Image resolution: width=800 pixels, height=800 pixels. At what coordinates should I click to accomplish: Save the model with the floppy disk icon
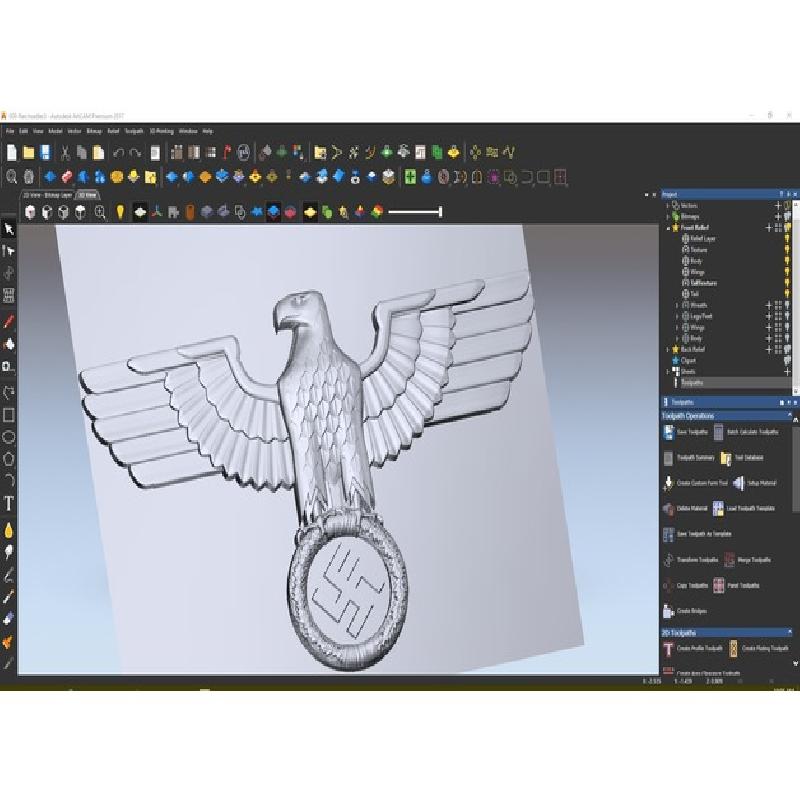pyautogui.click(x=46, y=152)
